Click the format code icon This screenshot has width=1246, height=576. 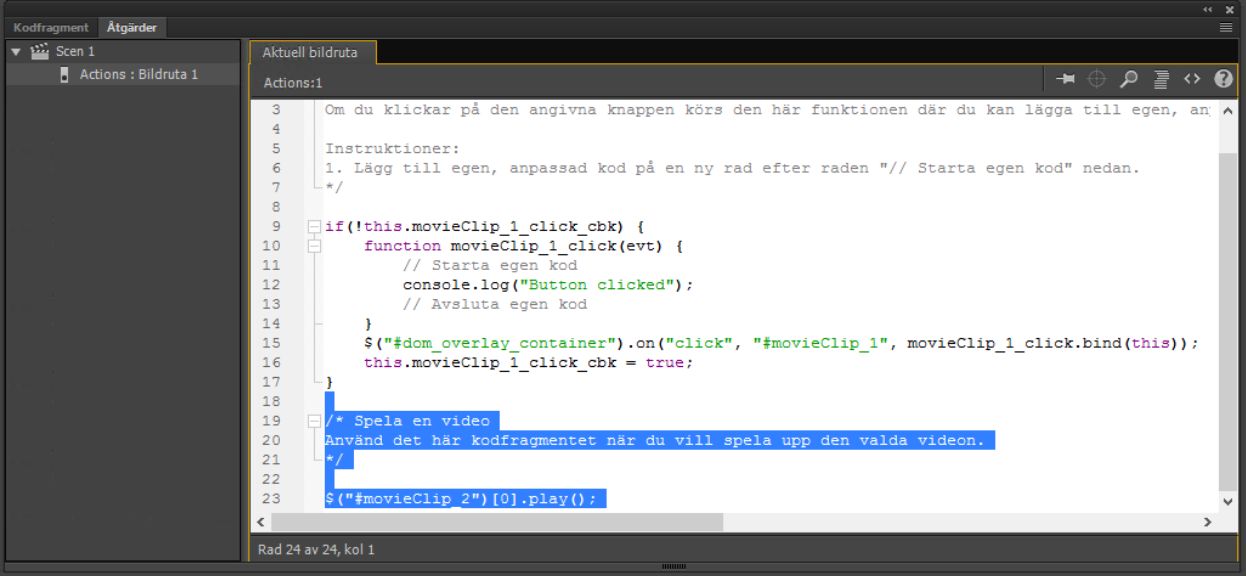1161,79
